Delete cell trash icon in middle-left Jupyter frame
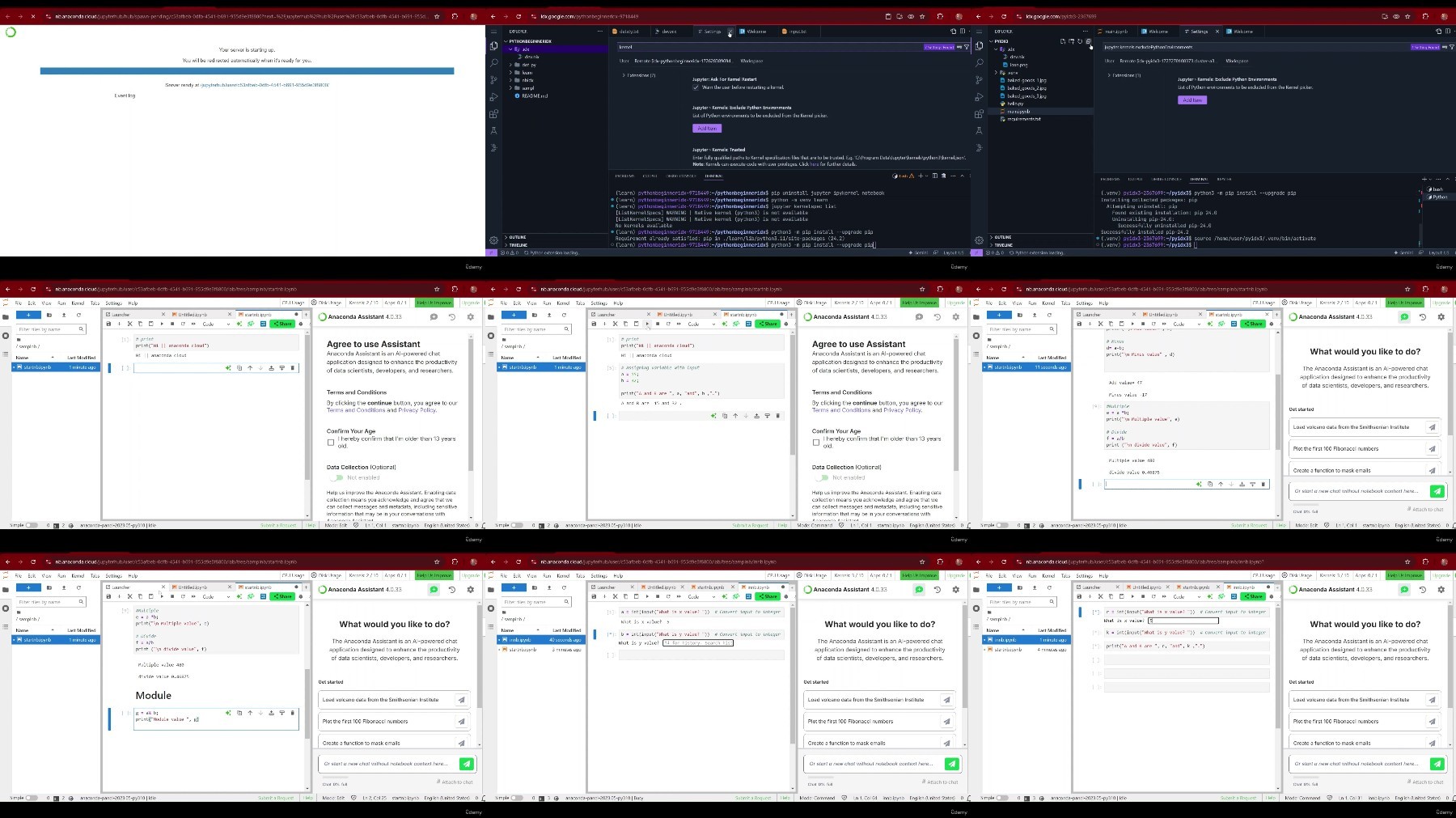This screenshot has height=818, width=1456. tap(293, 368)
